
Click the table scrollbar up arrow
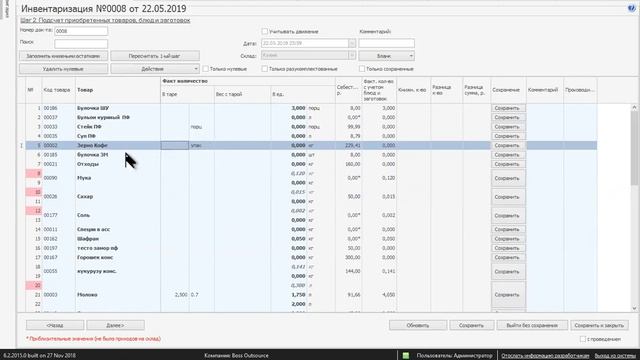pos(634,108)
